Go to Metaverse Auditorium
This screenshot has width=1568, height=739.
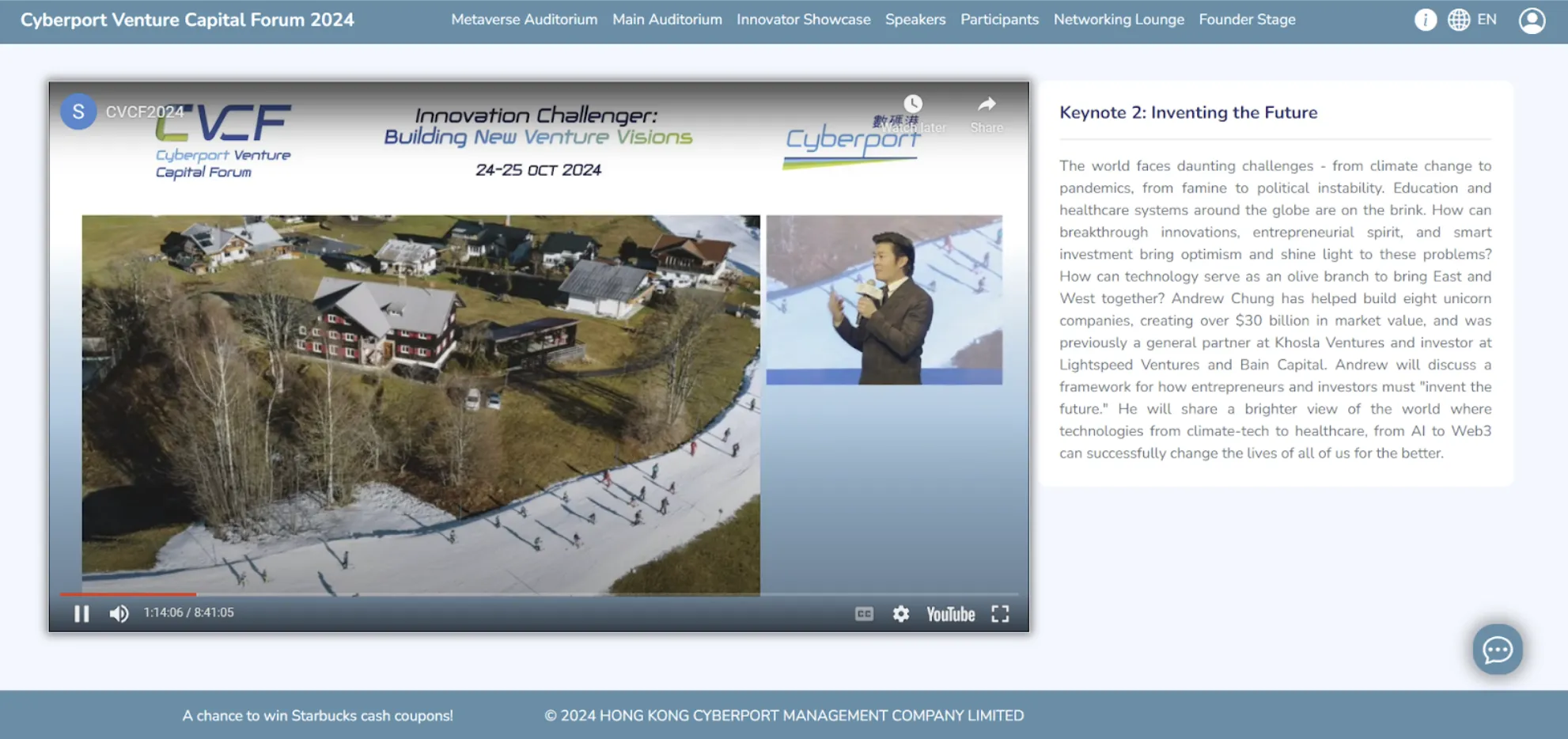pos(524,20)
